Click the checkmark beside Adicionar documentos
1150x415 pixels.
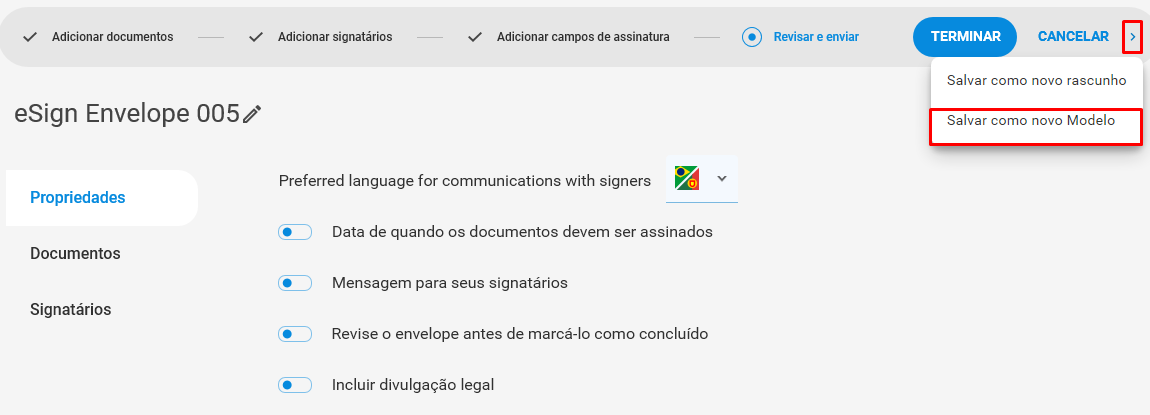30,37
